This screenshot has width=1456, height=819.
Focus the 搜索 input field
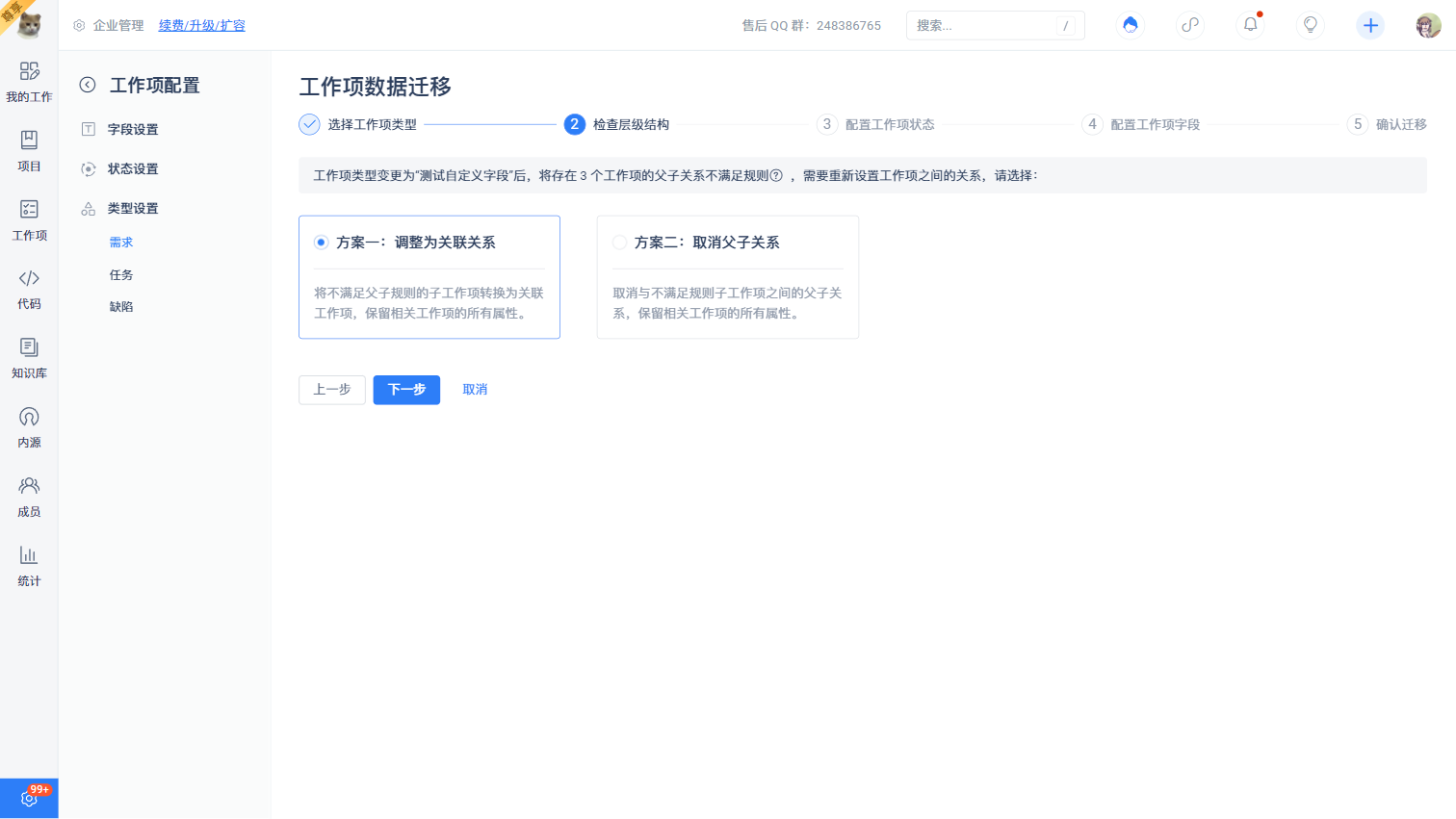(995, 25)
